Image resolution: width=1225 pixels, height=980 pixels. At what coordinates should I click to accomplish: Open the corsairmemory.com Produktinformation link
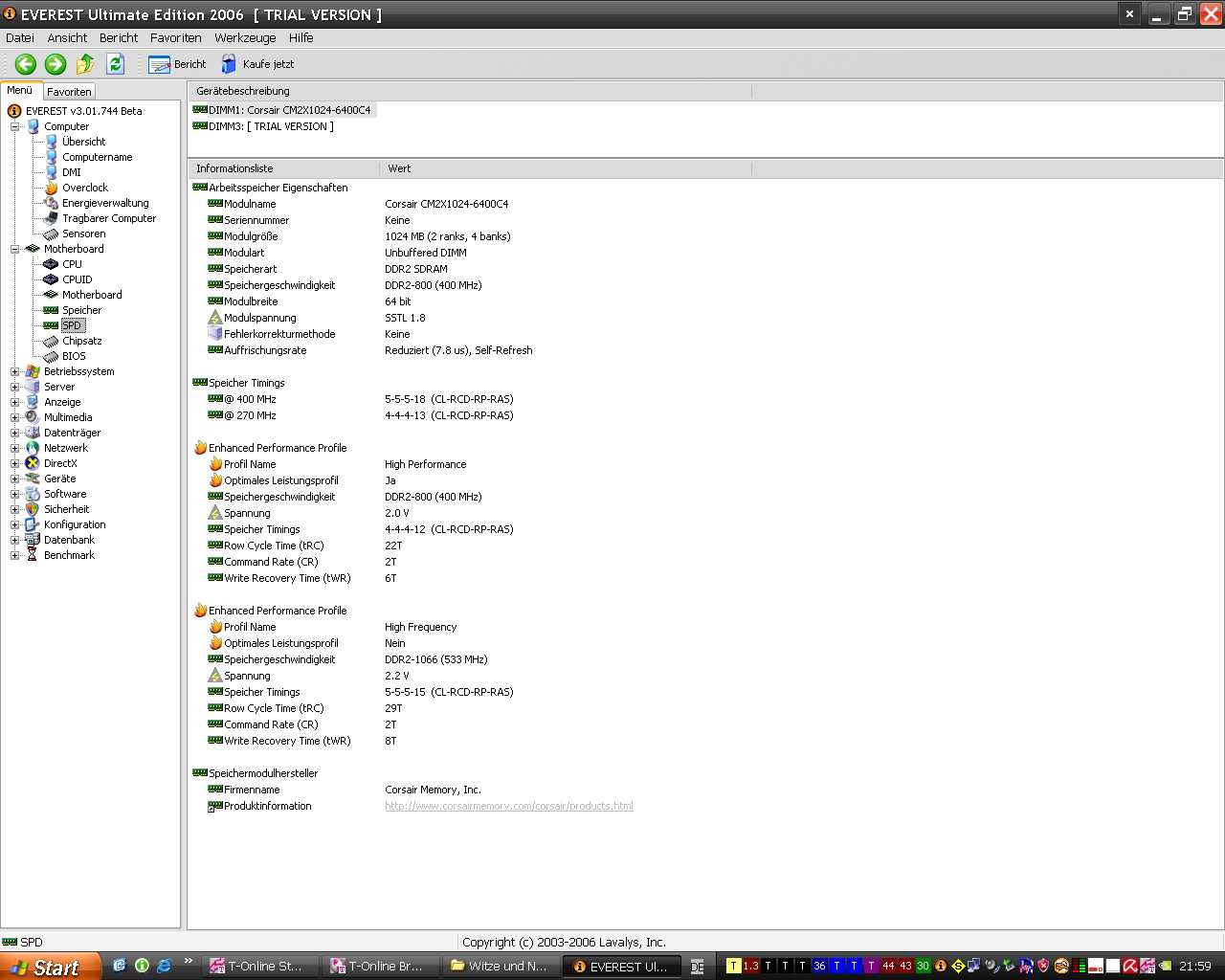coord(509,806)
